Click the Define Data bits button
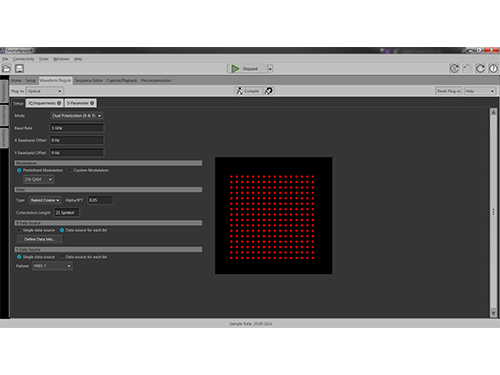The width and height of the screenshot is (500, 375). tap(39, 239)
